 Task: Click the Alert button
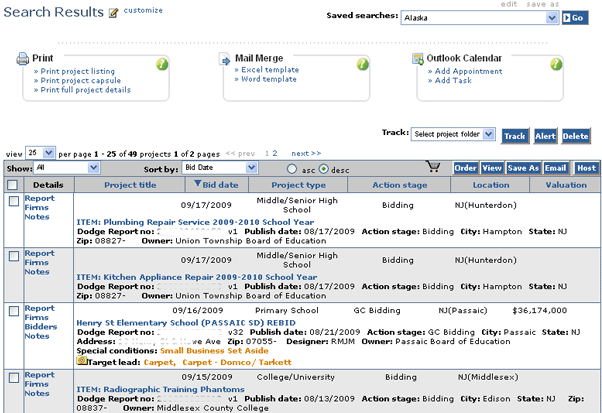tap(545, 136)
